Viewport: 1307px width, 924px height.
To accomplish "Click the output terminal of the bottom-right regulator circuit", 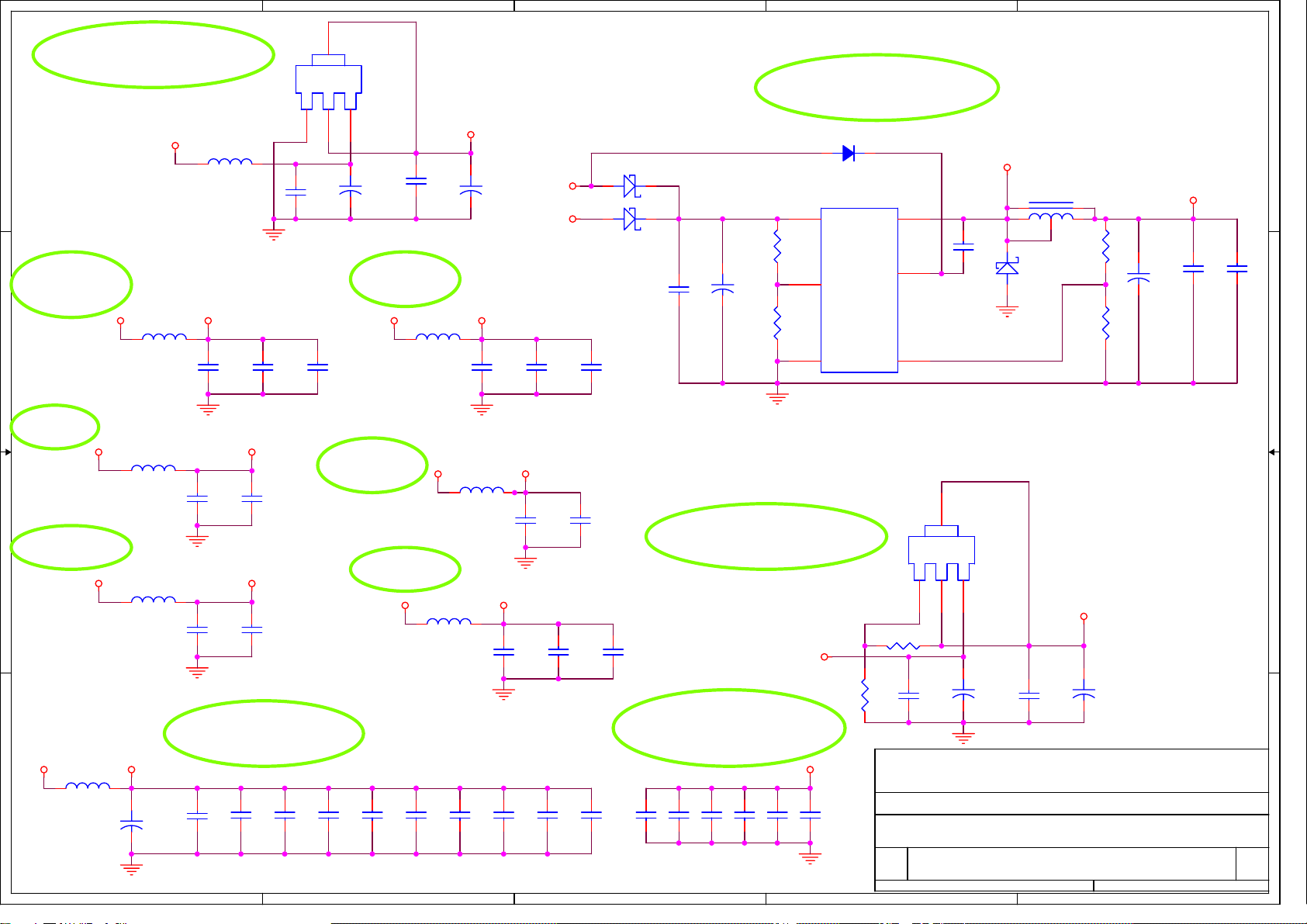I will tap(1084, 617).
